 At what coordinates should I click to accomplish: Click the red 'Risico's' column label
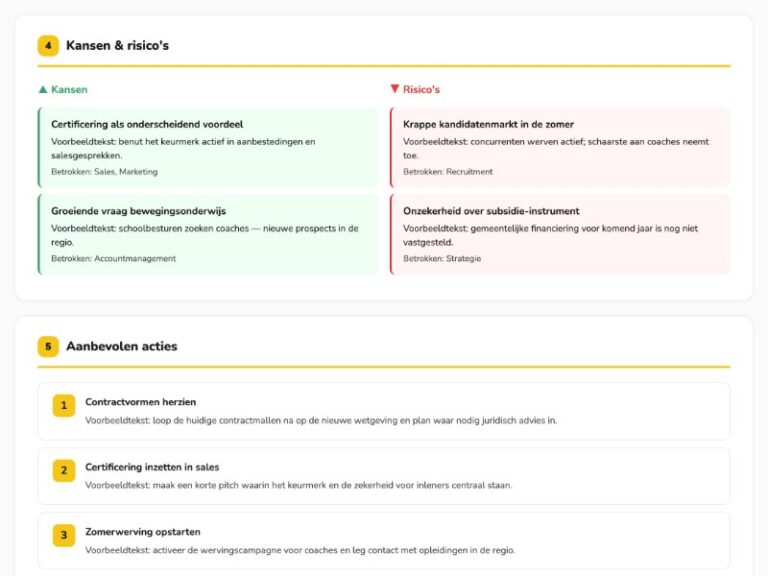421,89
